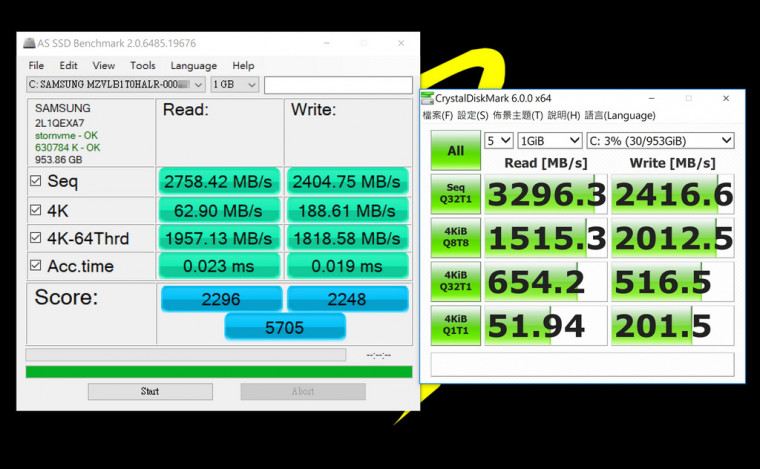760x469 pixels.
Task: Open the 設定(S) menu in CrystalDiskMark
Action: [x=473, y=115]
